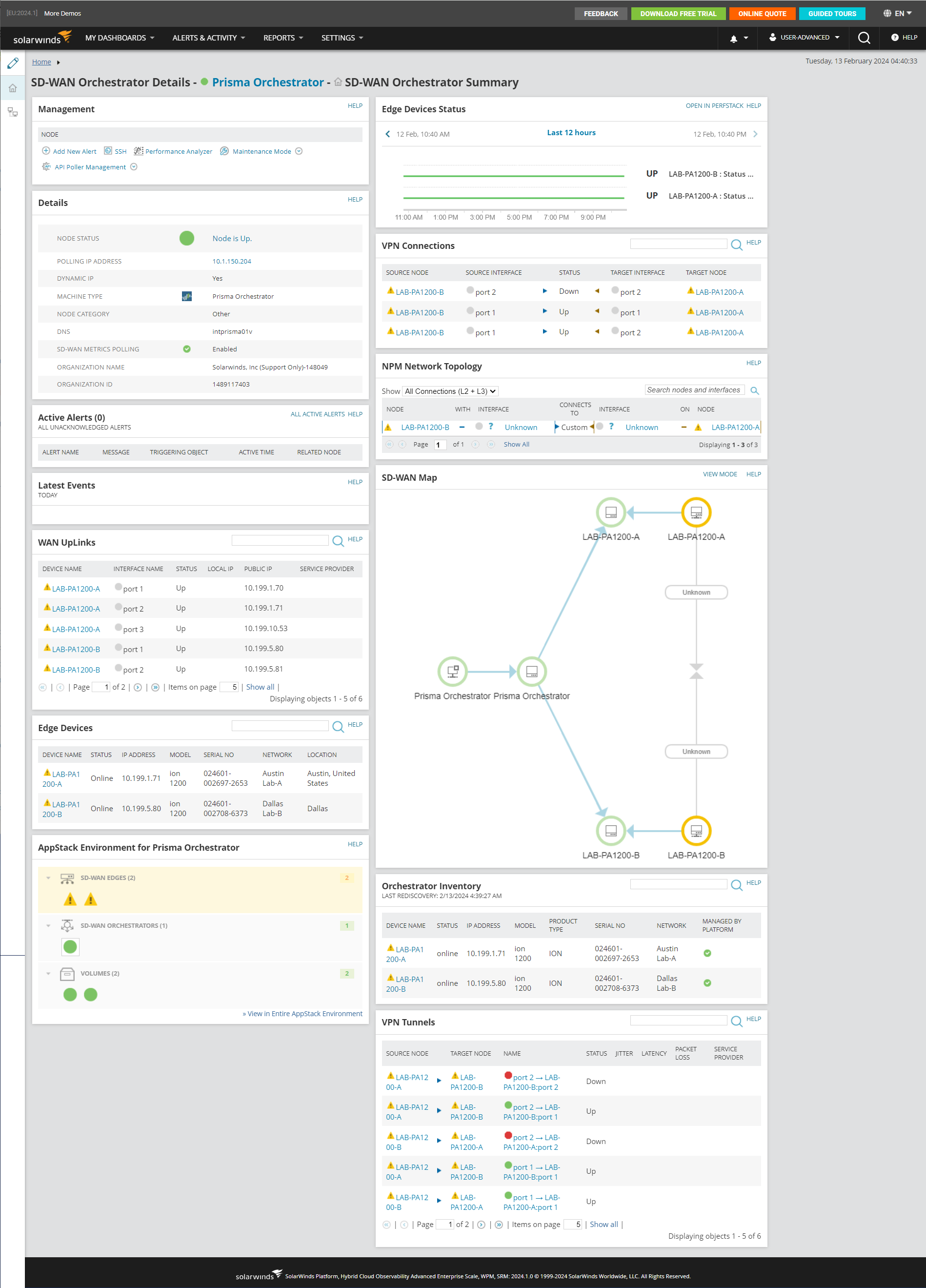Open the USER-ADVANCED account dropdown
The height and width of the screenshot is (1288, 926).
805,38
